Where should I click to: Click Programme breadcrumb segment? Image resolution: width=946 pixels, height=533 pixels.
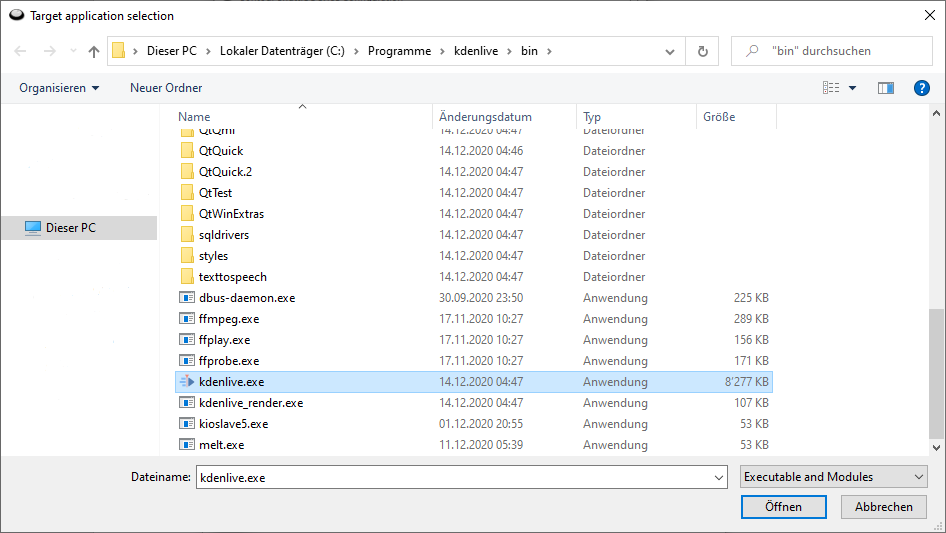pyautogui.click(x=399, y=51)
